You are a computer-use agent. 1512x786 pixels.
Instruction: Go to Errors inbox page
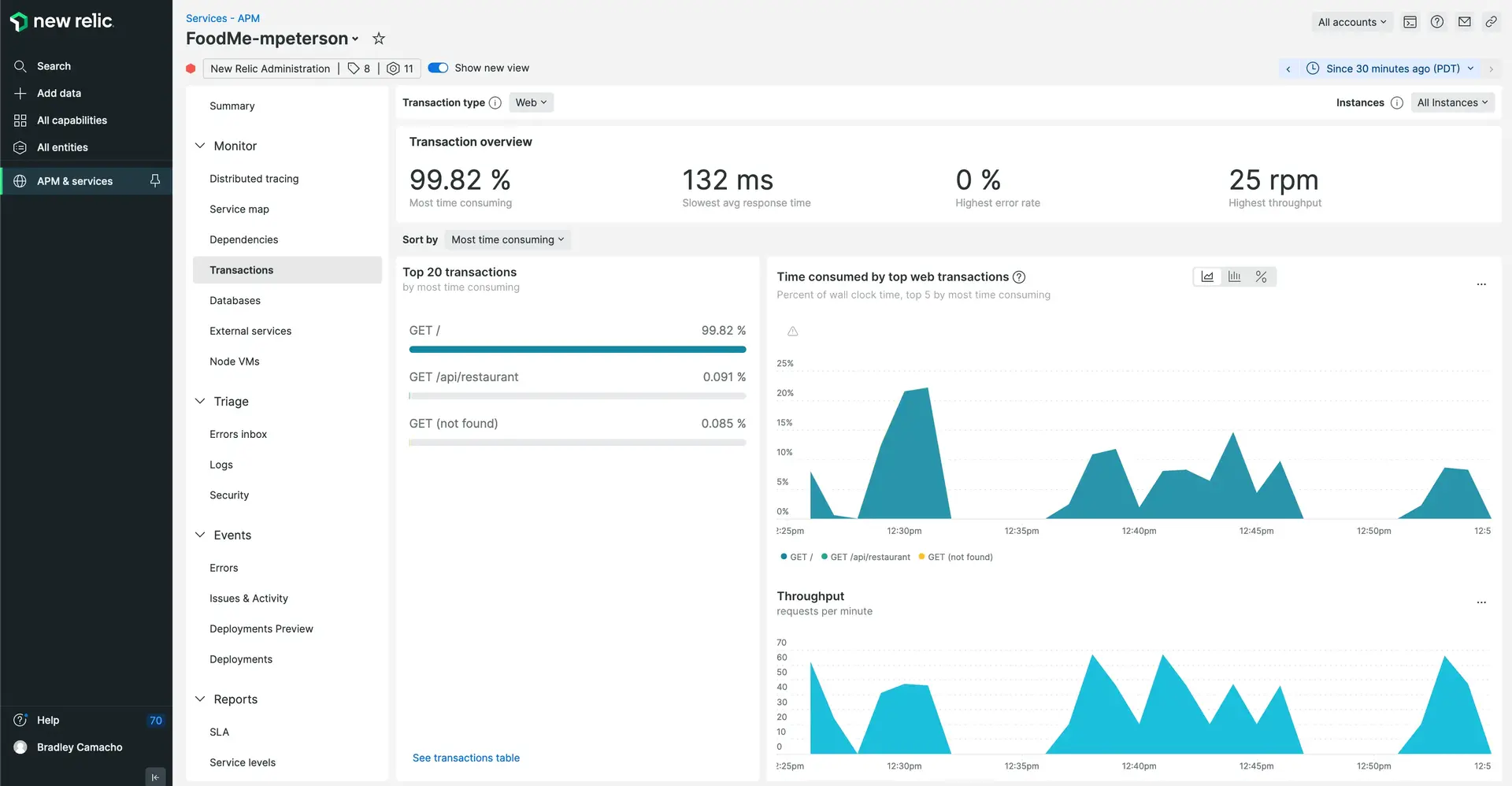(x=238, y=434)
